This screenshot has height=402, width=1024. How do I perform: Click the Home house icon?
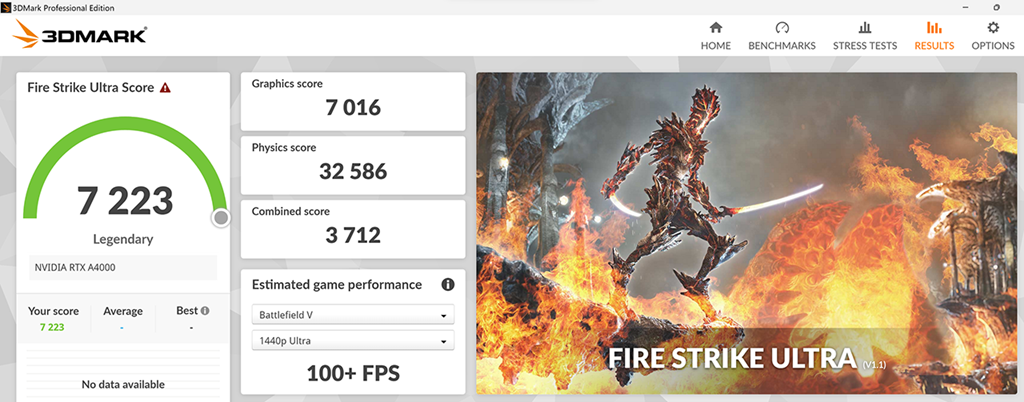(716, 27)
